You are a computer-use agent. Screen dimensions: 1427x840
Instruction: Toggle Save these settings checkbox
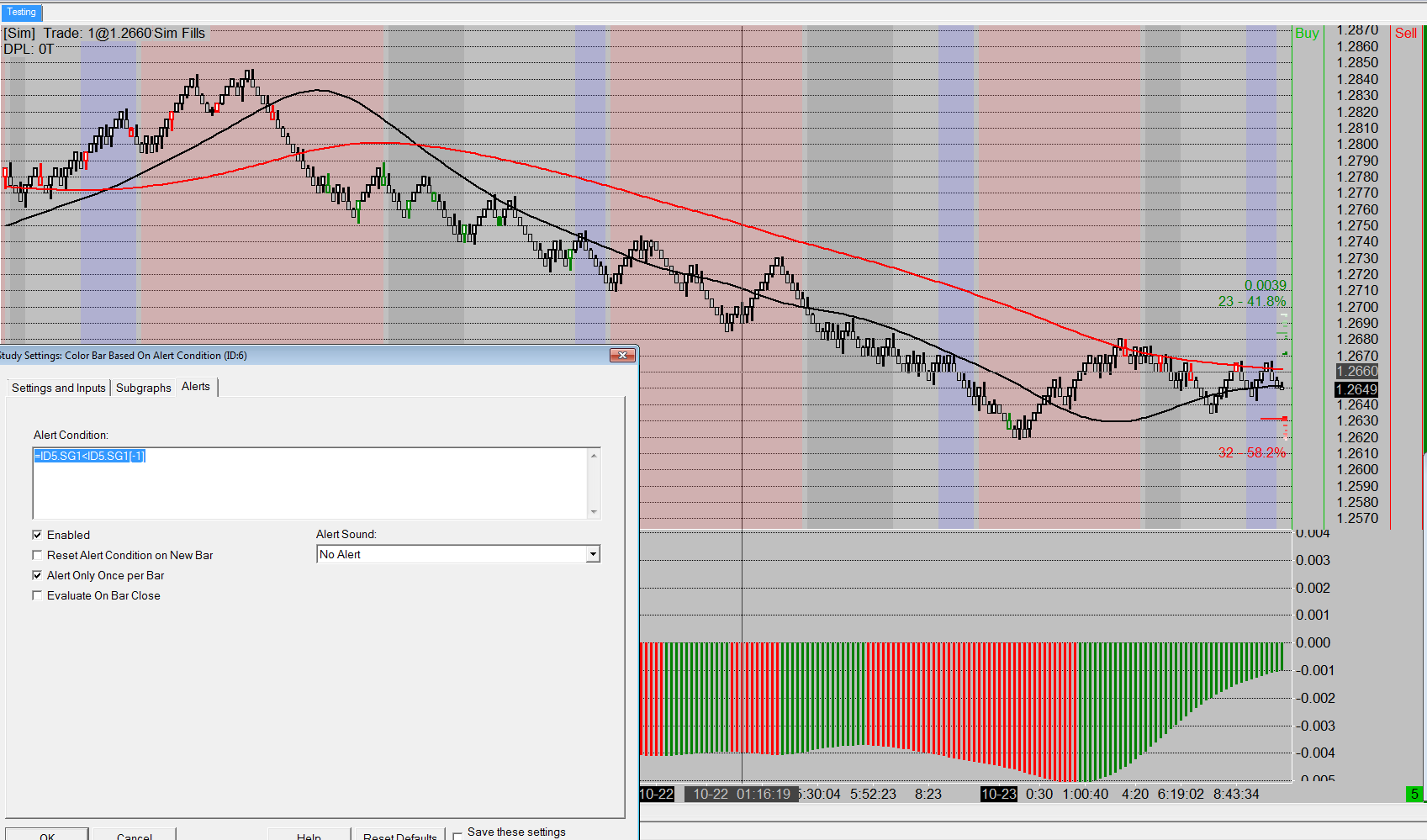click(457, 836)
